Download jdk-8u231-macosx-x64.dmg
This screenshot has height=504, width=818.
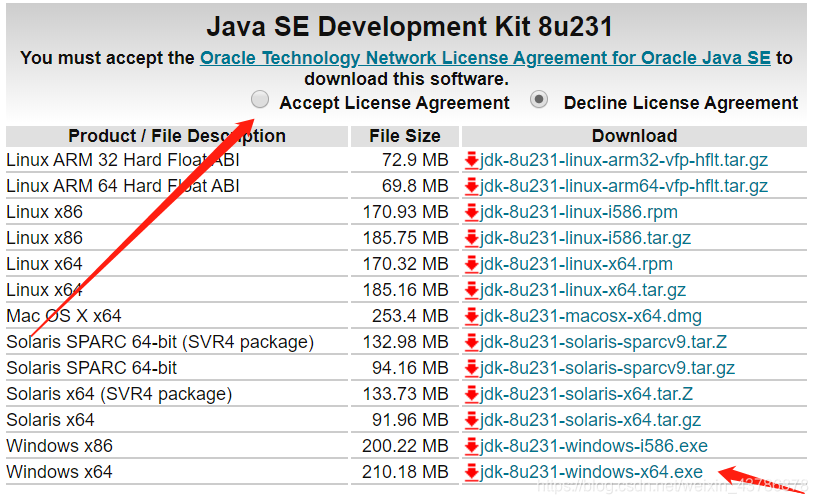point(591,316)
